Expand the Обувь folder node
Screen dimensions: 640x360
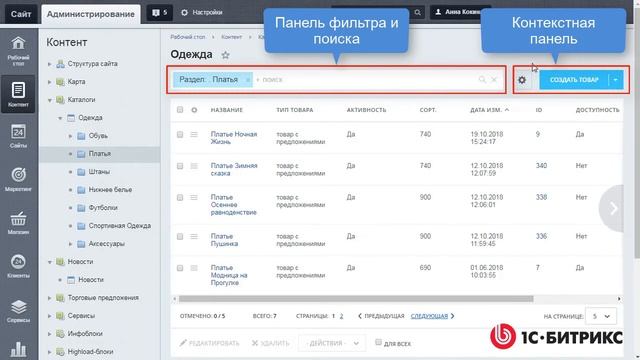70,136
